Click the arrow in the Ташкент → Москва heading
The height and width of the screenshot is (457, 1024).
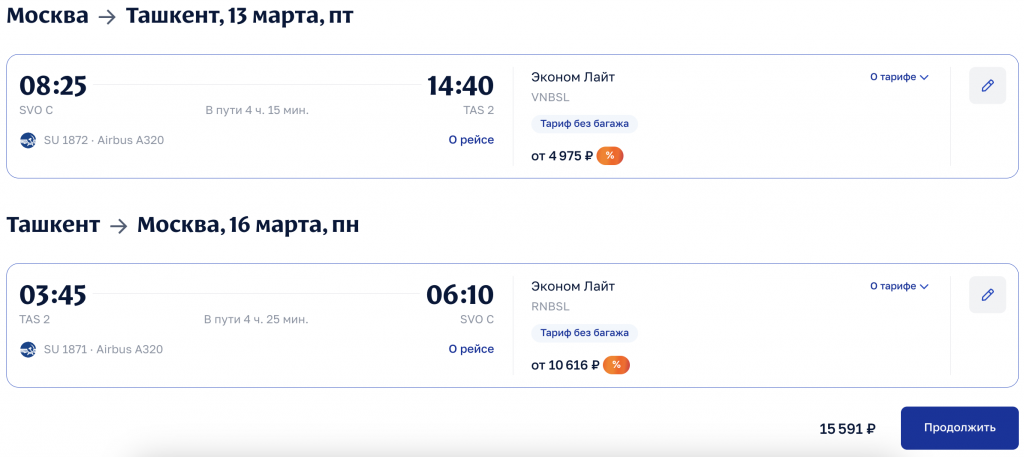tap(118, 226)
